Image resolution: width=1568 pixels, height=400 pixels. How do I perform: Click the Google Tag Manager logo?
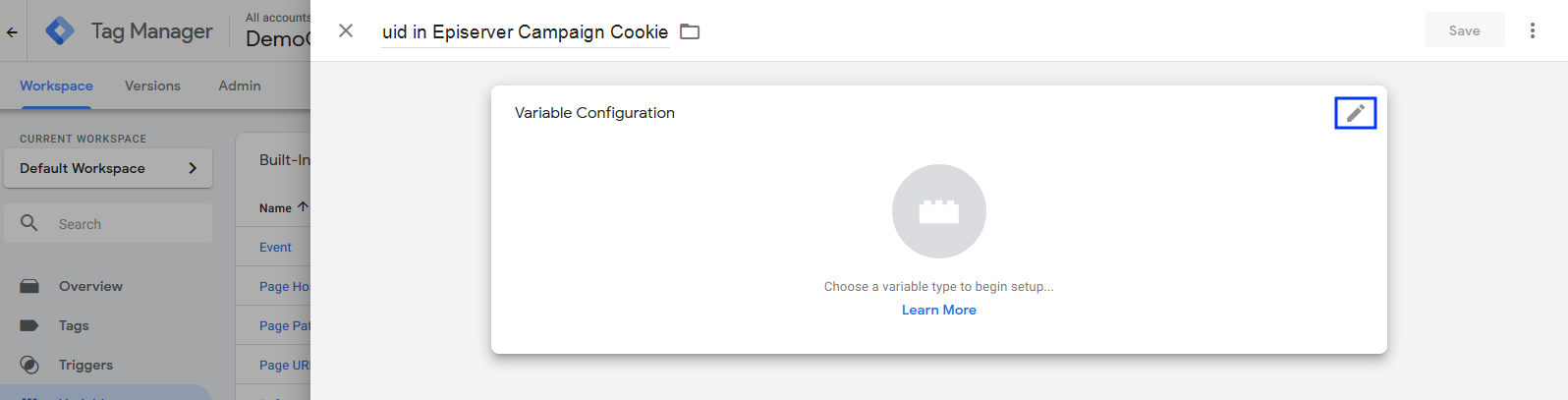(60, 31)
